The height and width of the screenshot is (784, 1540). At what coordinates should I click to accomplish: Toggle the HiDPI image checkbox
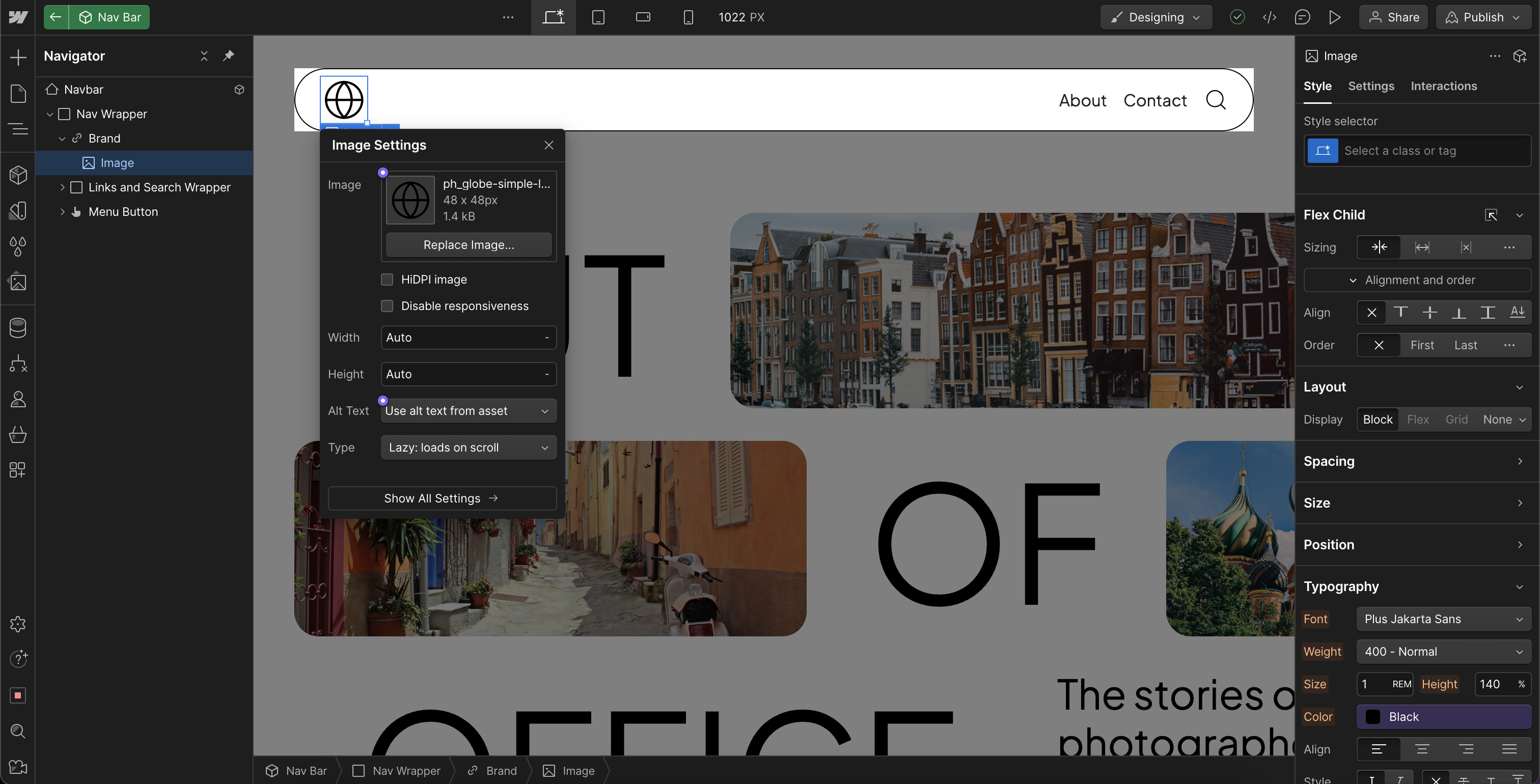388,279
